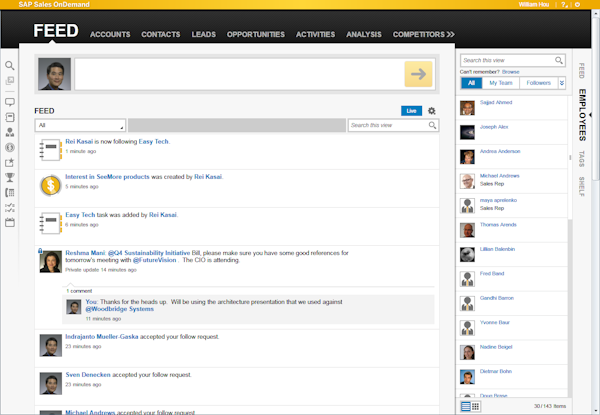Click the Browse link
This screenshot has width=600, height=415.
pyautogui.click(x=510, y=72)
